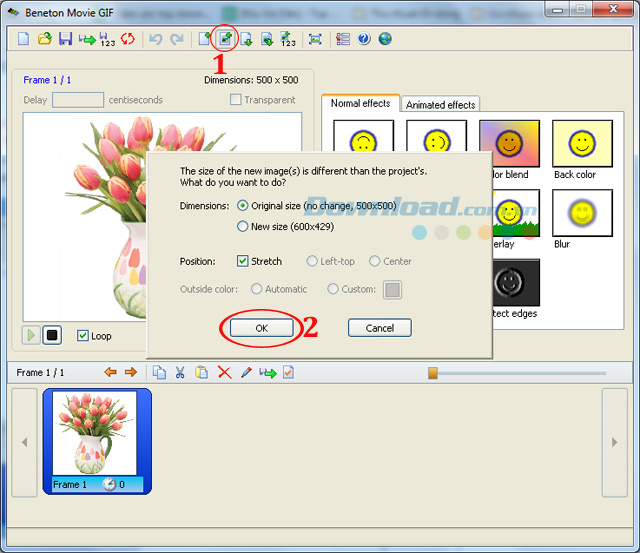This screenshot has height=553, width=640.
Task: Click the New project icon
Action: coord(24,39)
